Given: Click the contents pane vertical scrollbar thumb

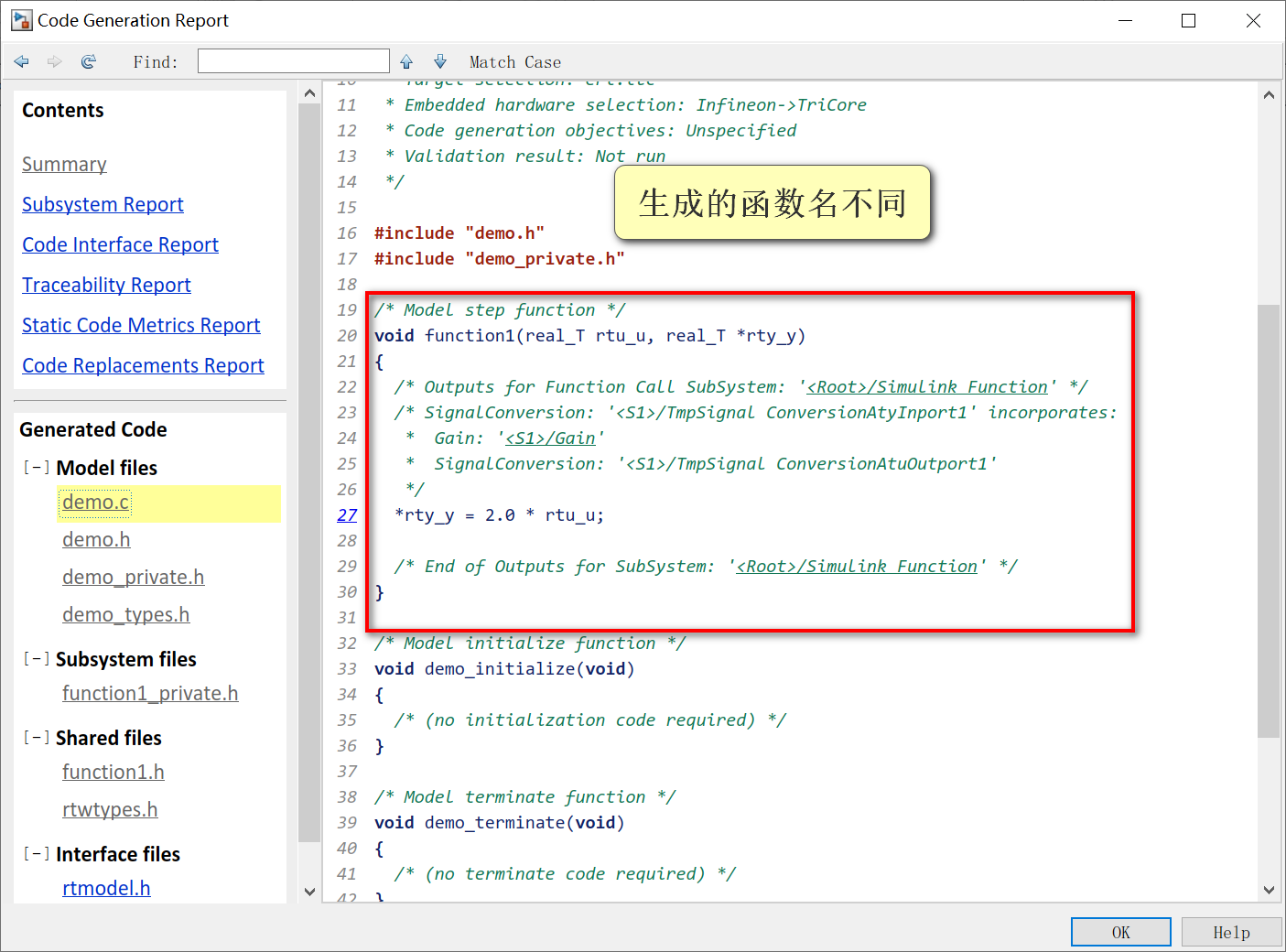Looking at the screenshot, I should [309, 473].
